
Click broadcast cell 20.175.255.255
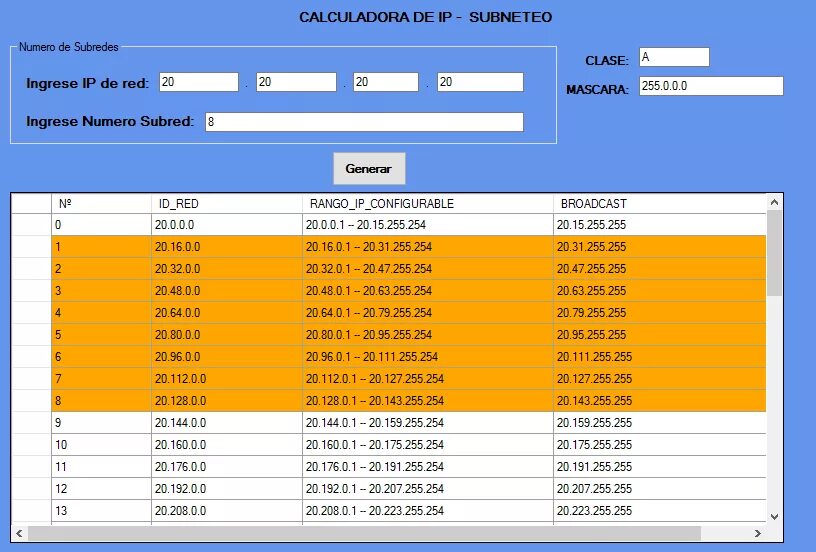660,445
